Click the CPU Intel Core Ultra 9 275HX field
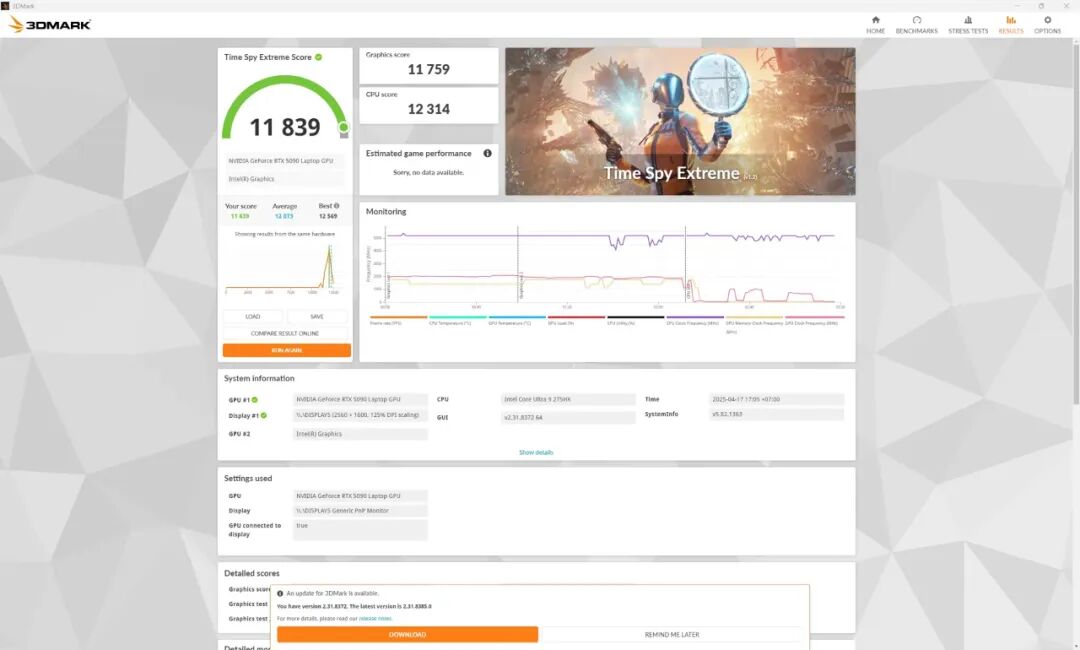1080x650 pixels. click(568, 399)
